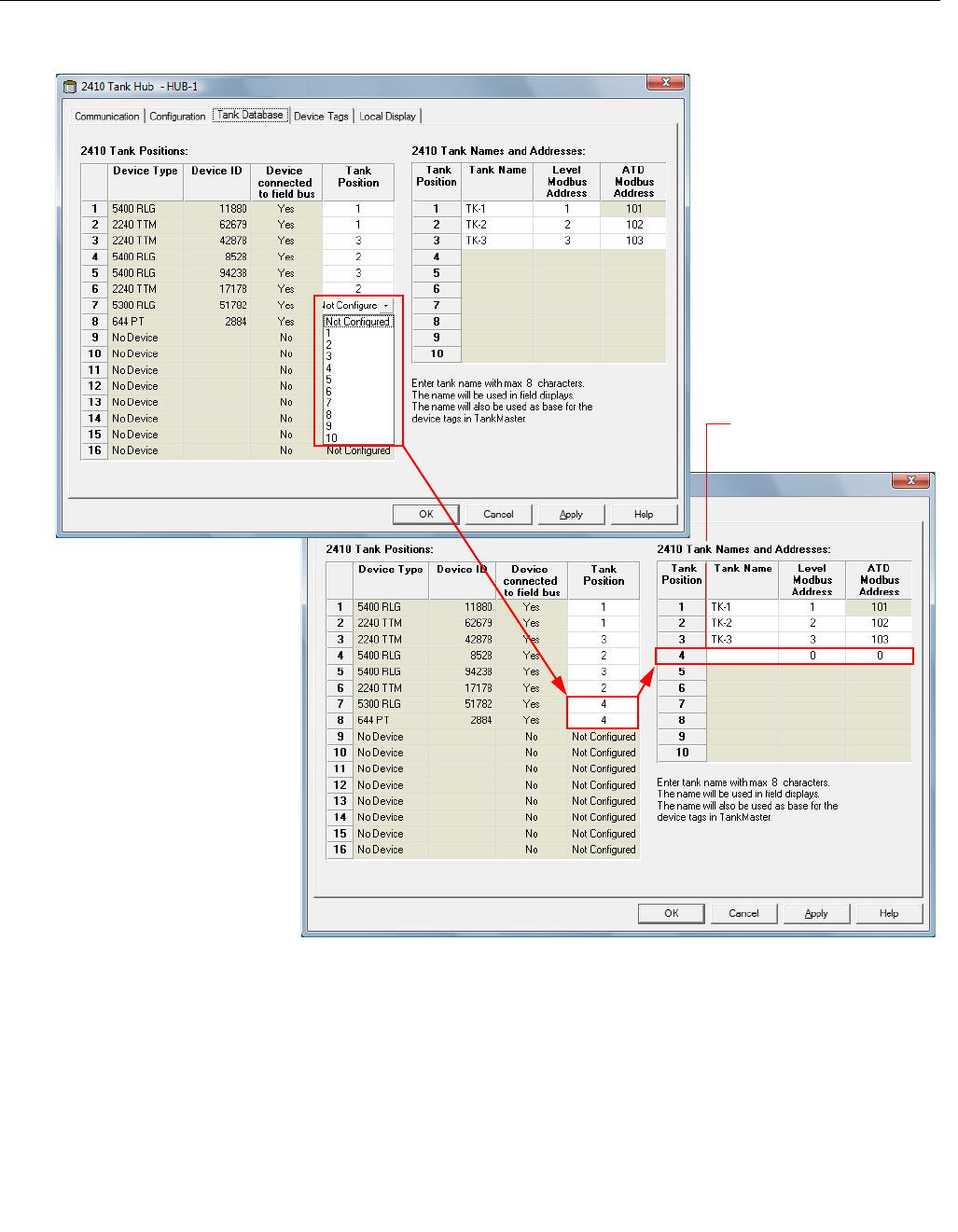The height and width of the screenshot is (1232, 958).
Task: Click row header 12 in upper positions table
Action: [94, 386]
